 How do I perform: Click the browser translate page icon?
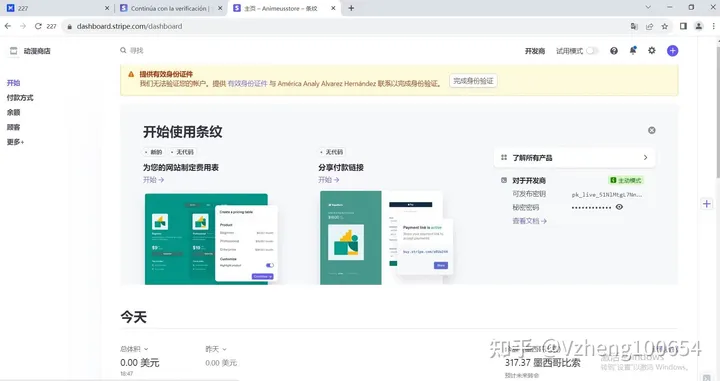click(634, 27)
